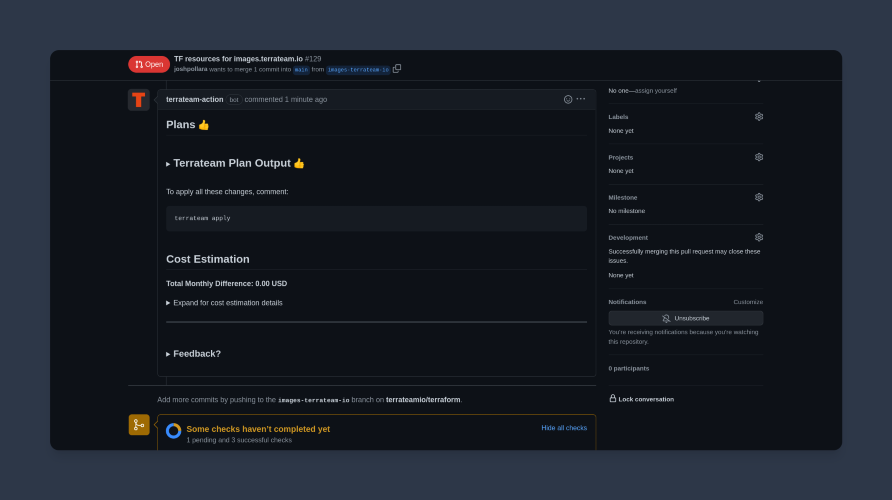Click the assign yourself link
This screenshot has width=892, height=500.
click(656, 90)
